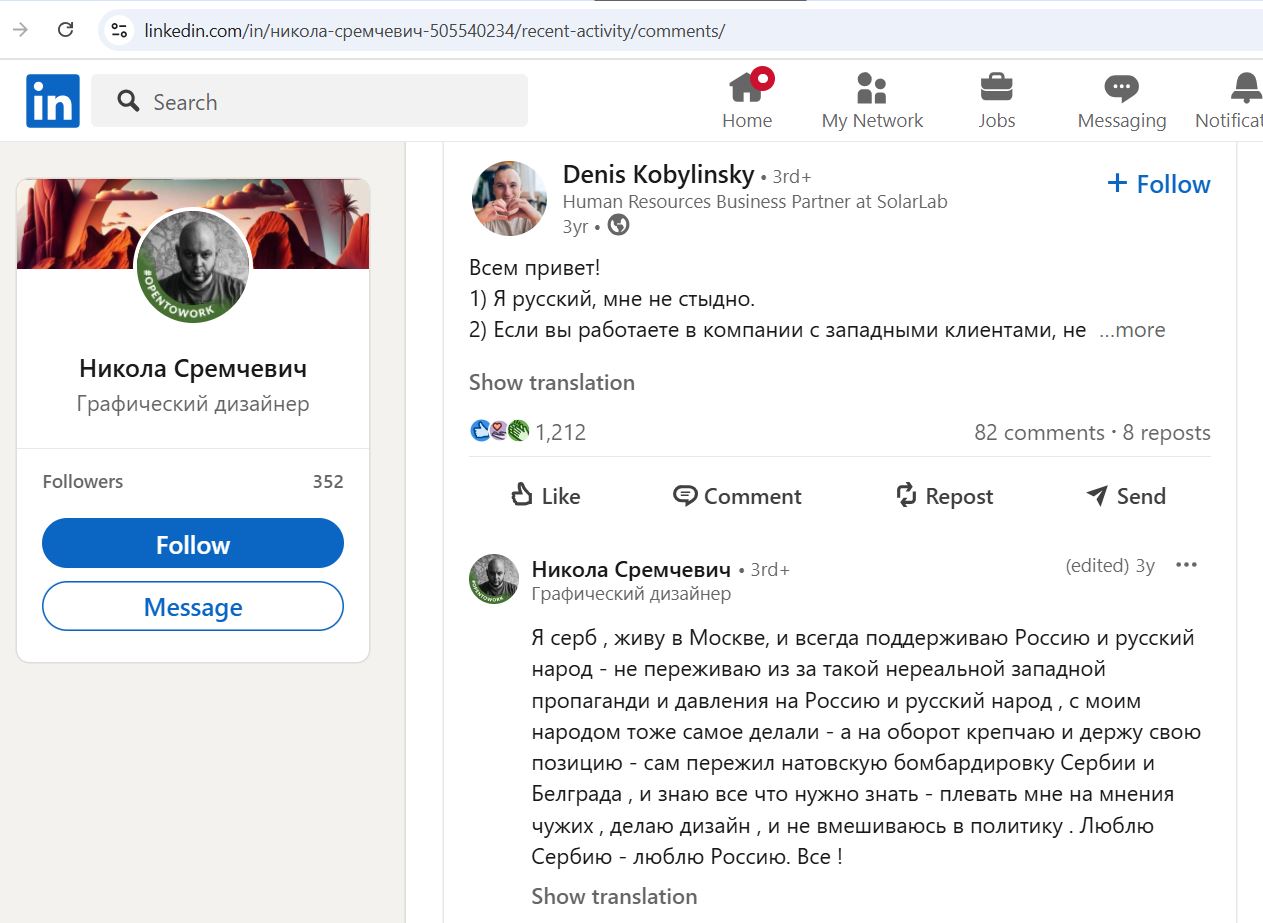View site information icon in address bar
The height and width of the screenshot is (923, 1263).
[119, 30]
